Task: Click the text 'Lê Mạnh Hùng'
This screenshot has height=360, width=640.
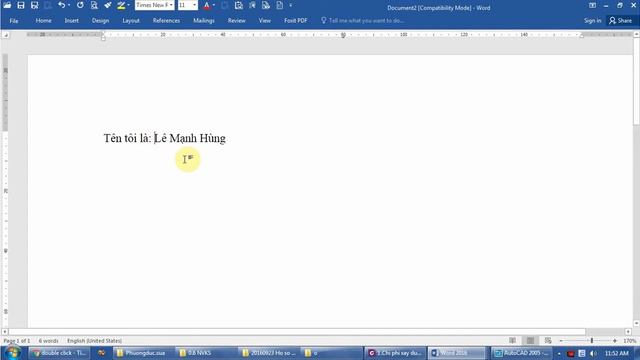Action: (x=190, y=138)
